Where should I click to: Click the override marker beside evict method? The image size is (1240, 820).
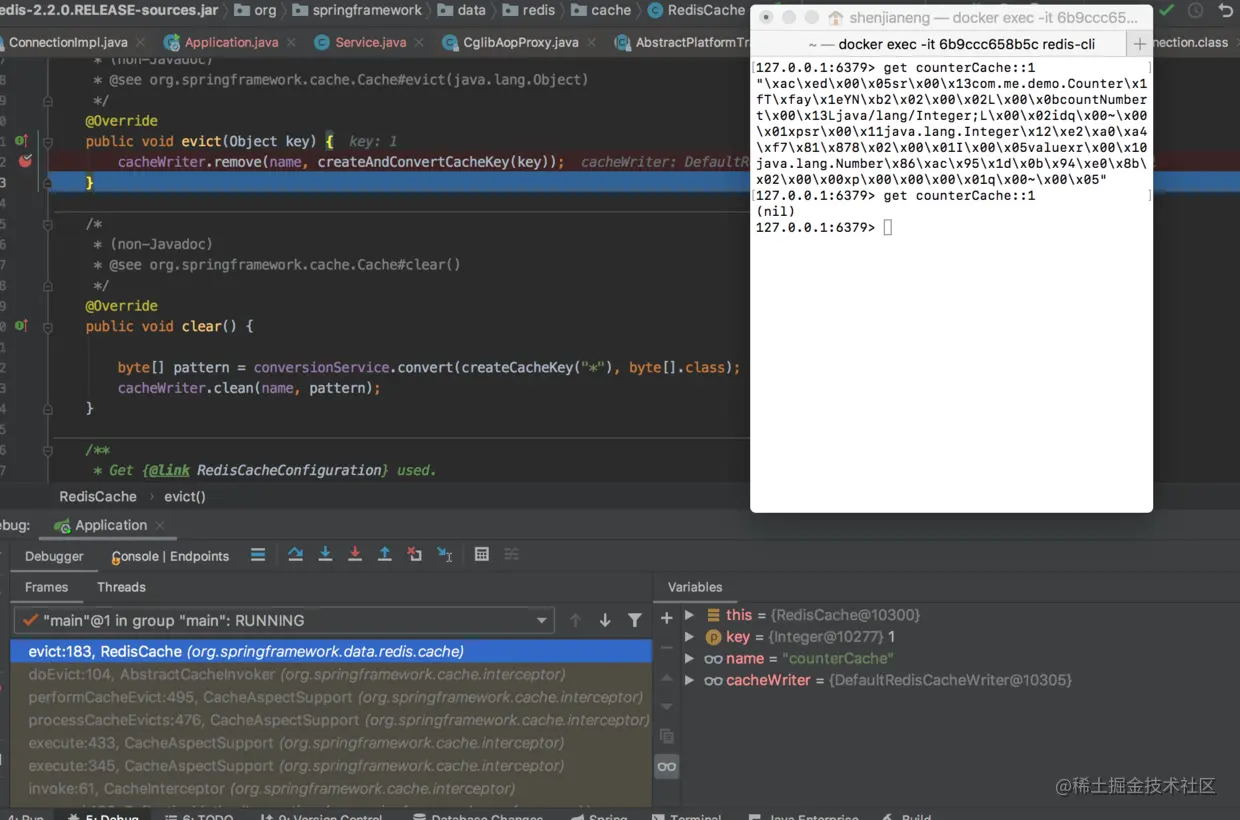pos(21,141)
